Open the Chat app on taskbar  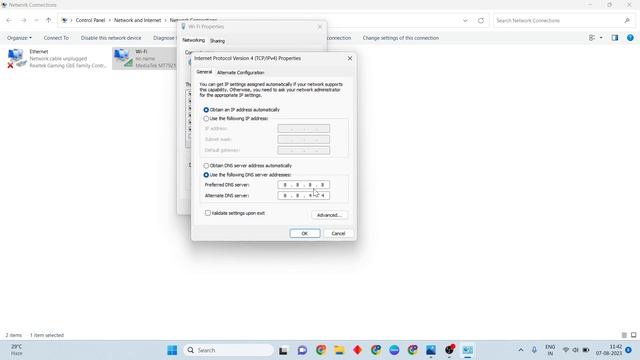click(x=302, y=350)
